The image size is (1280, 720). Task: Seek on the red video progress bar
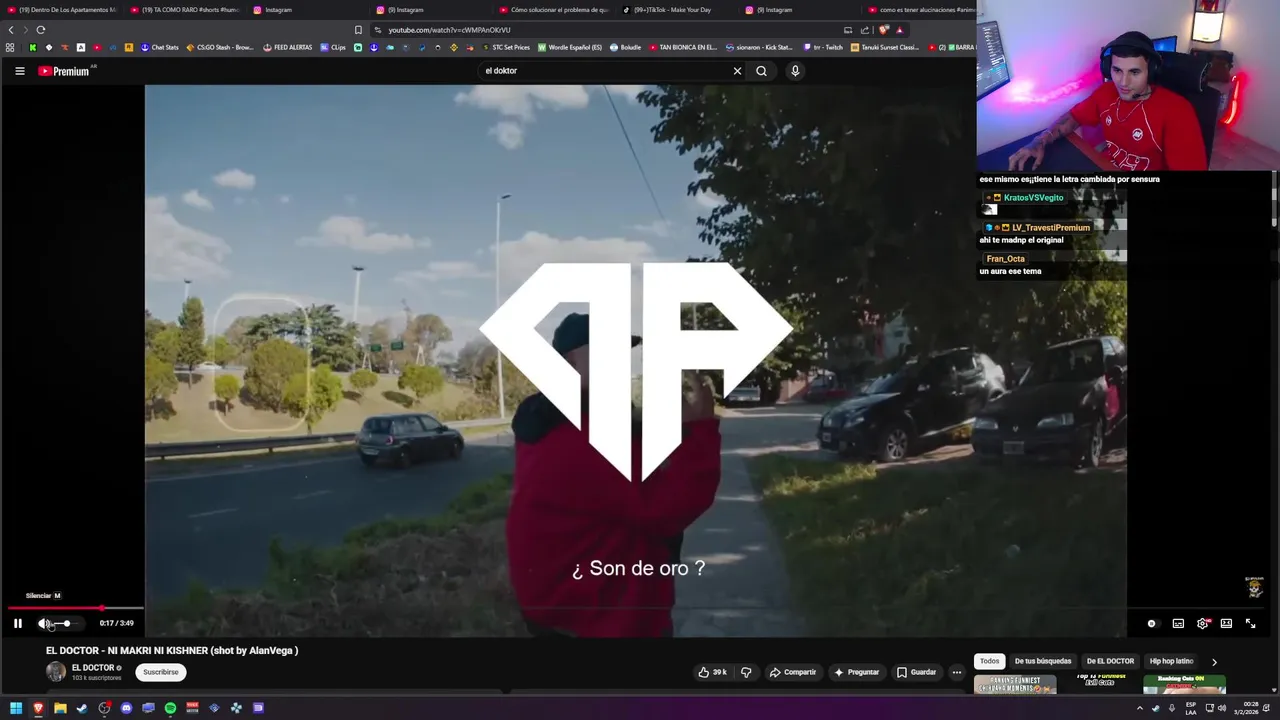point(76,608)
